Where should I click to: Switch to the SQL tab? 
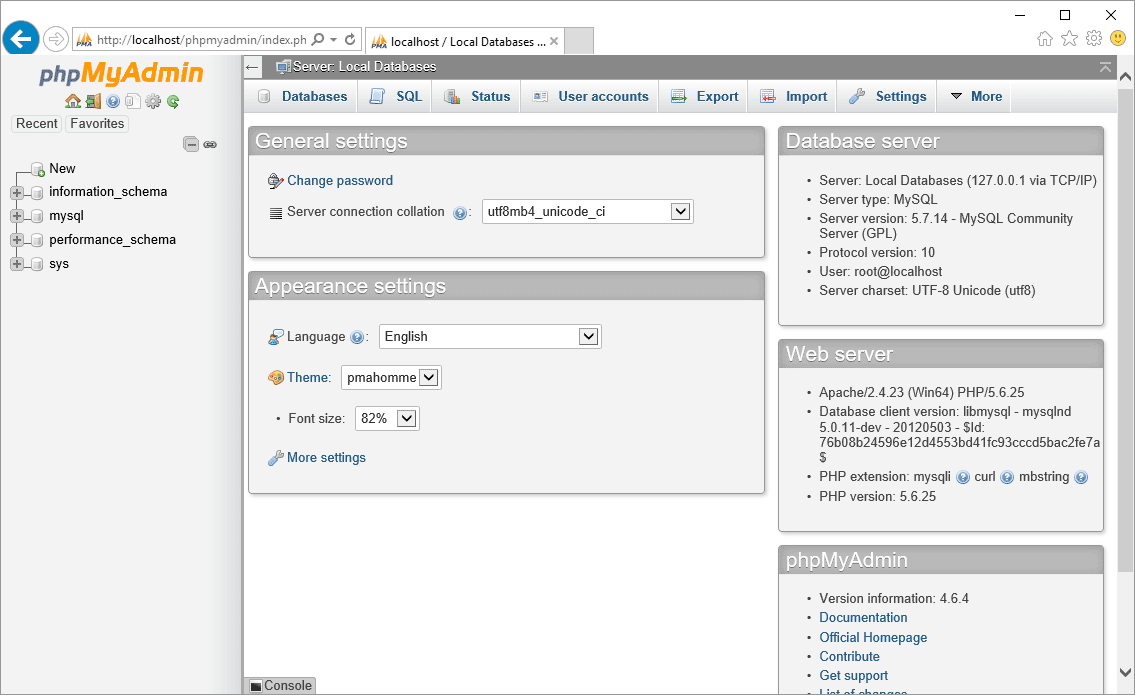pyautogui.click(x=397, y=97)
